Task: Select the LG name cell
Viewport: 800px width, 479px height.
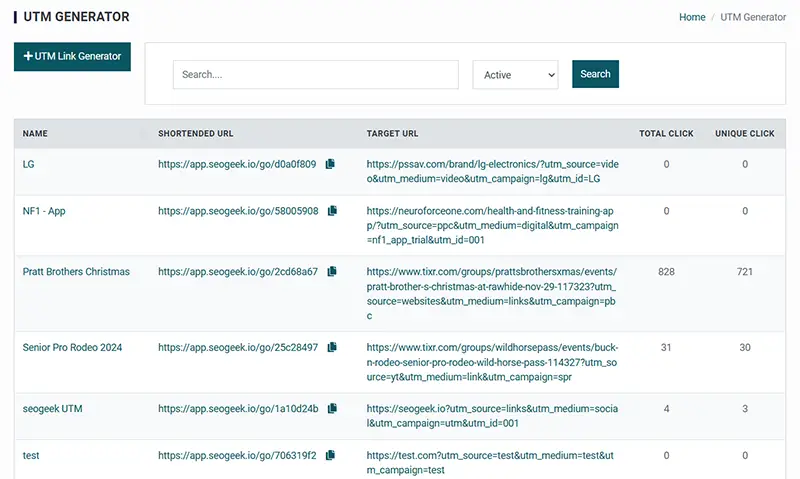Action: click(29, 164)
